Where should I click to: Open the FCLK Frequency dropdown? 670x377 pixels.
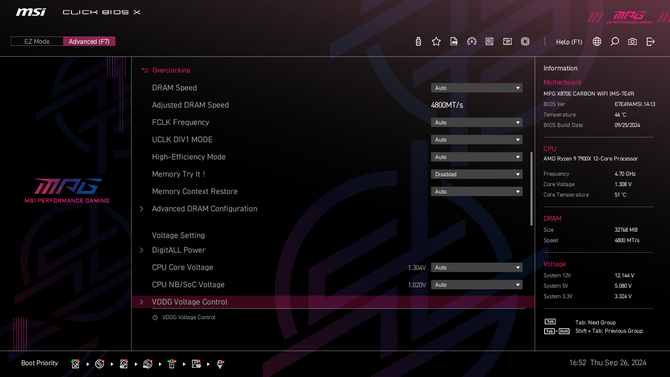(476, 122)
